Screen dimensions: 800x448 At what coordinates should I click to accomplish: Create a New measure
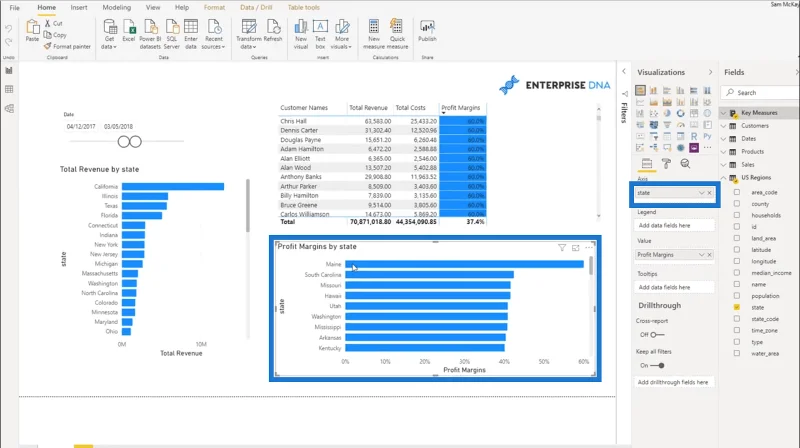pos(373,34)
